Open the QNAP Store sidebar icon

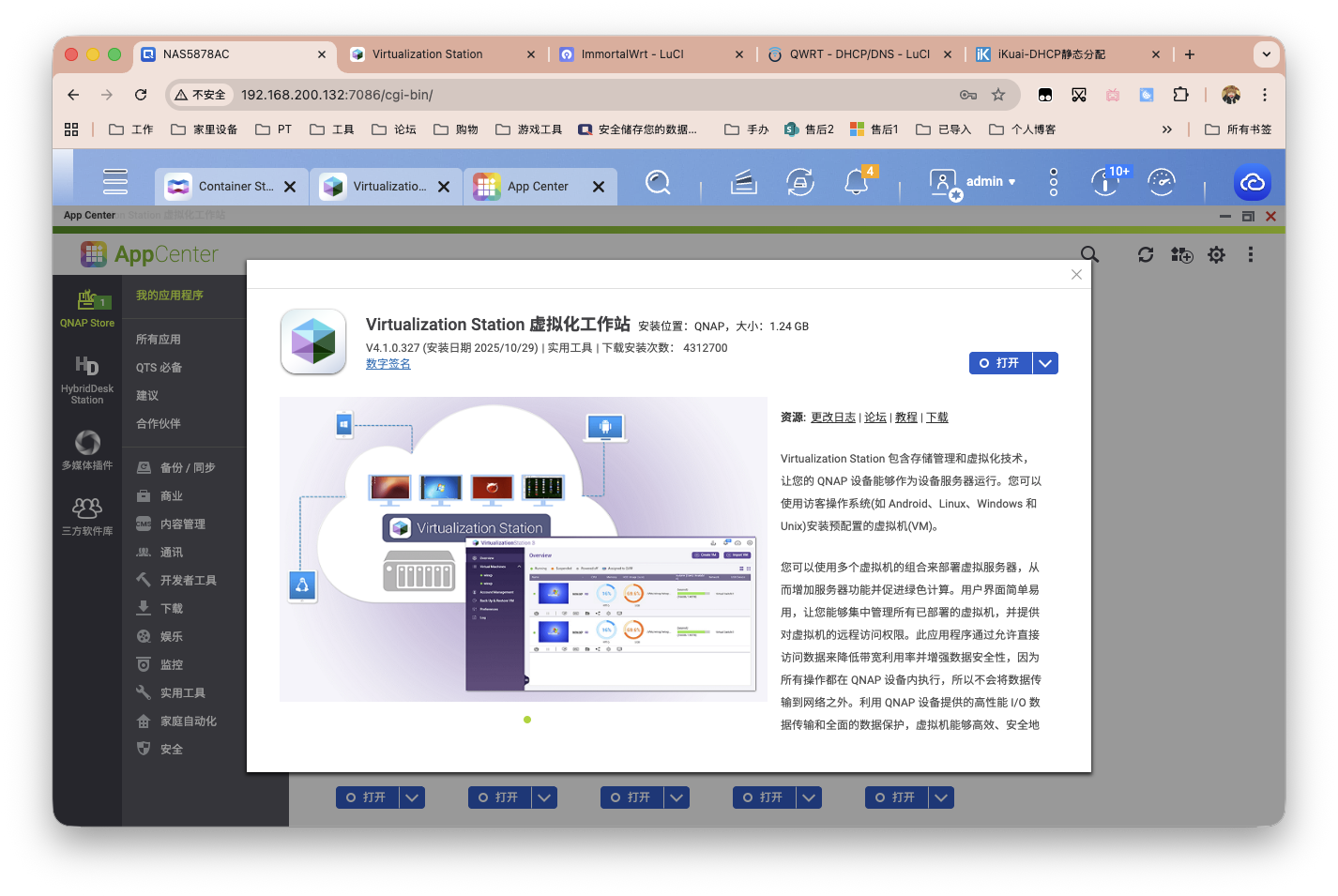click(86, 302)
